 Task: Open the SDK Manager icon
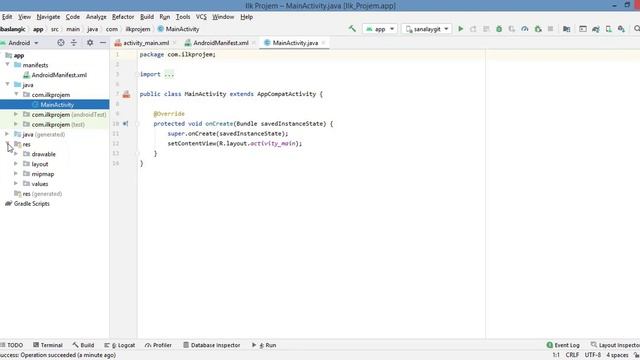(x=621, y=29)
